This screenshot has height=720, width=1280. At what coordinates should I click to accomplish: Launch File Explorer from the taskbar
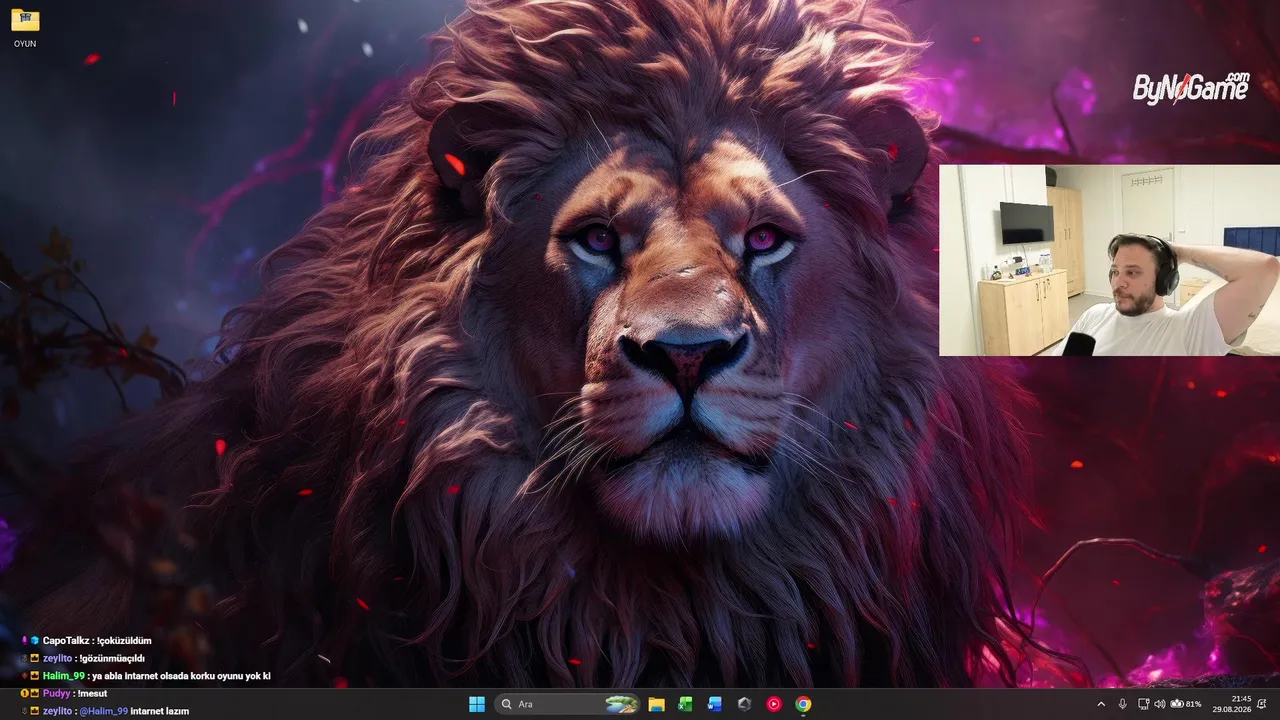pyautogui.click(x=657, y=704)
